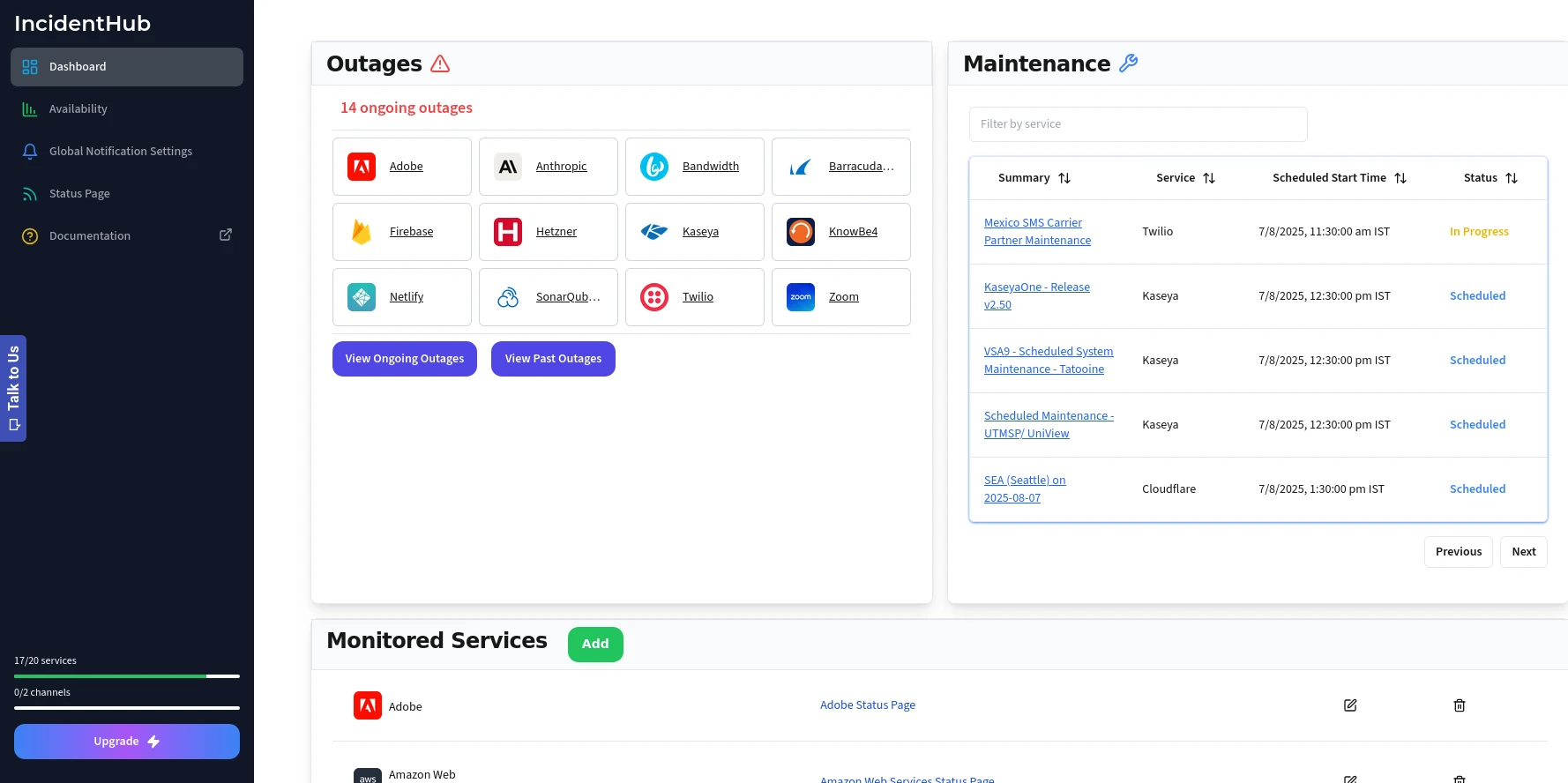This screenshot has width=1568, height=783.
Task: Sort by Scheduled Start Time
Action: pos(1400,178)
